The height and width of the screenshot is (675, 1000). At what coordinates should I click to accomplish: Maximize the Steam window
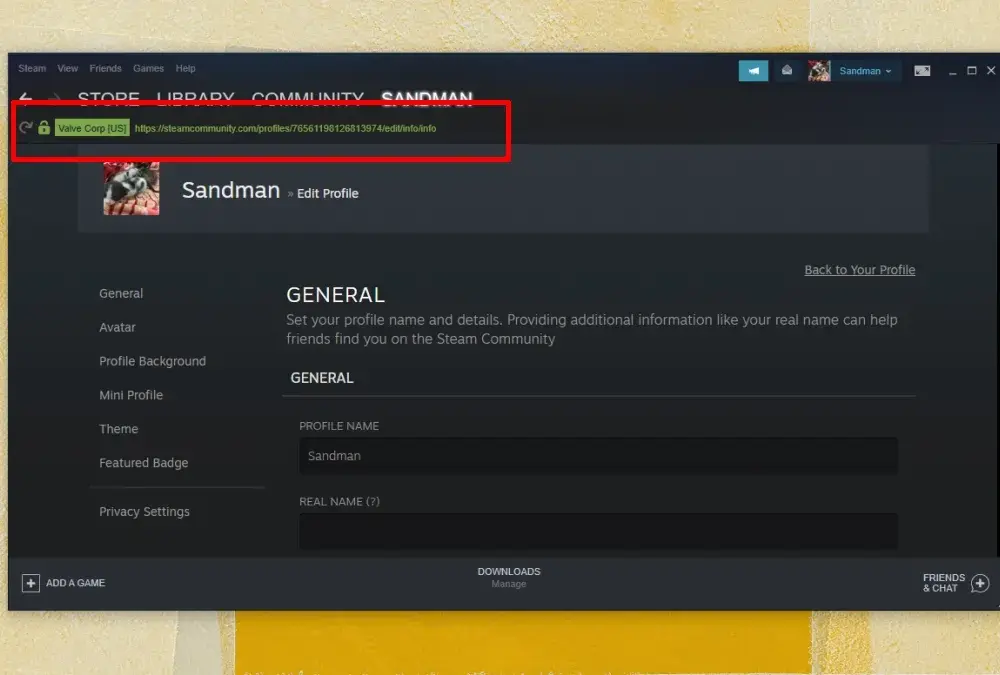pyautogui.click(x=971, y=71)
